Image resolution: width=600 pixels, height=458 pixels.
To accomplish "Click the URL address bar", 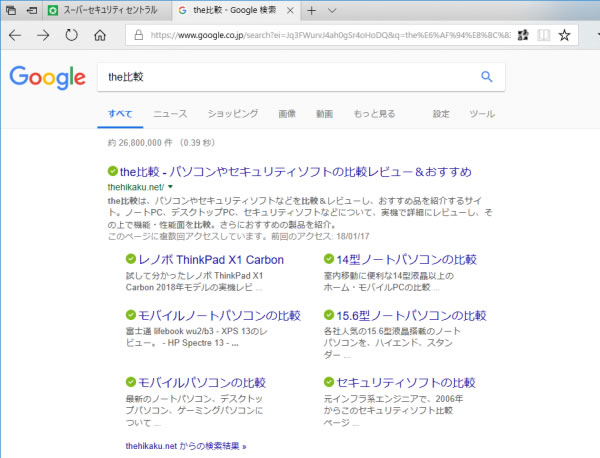I will [x=330, y=35].
